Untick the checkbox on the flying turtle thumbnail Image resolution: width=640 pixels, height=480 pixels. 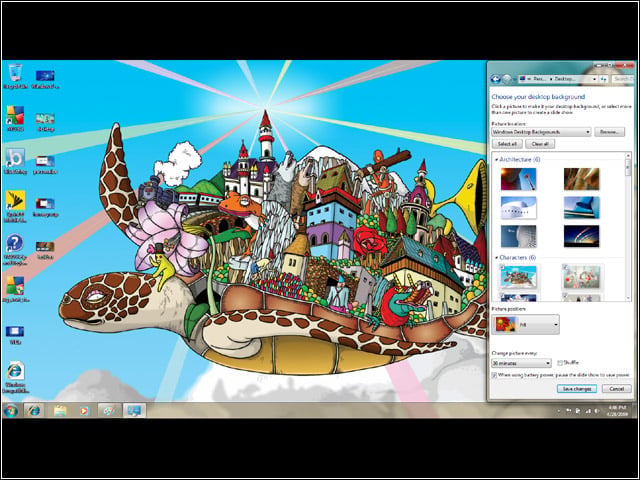point(502,267)
